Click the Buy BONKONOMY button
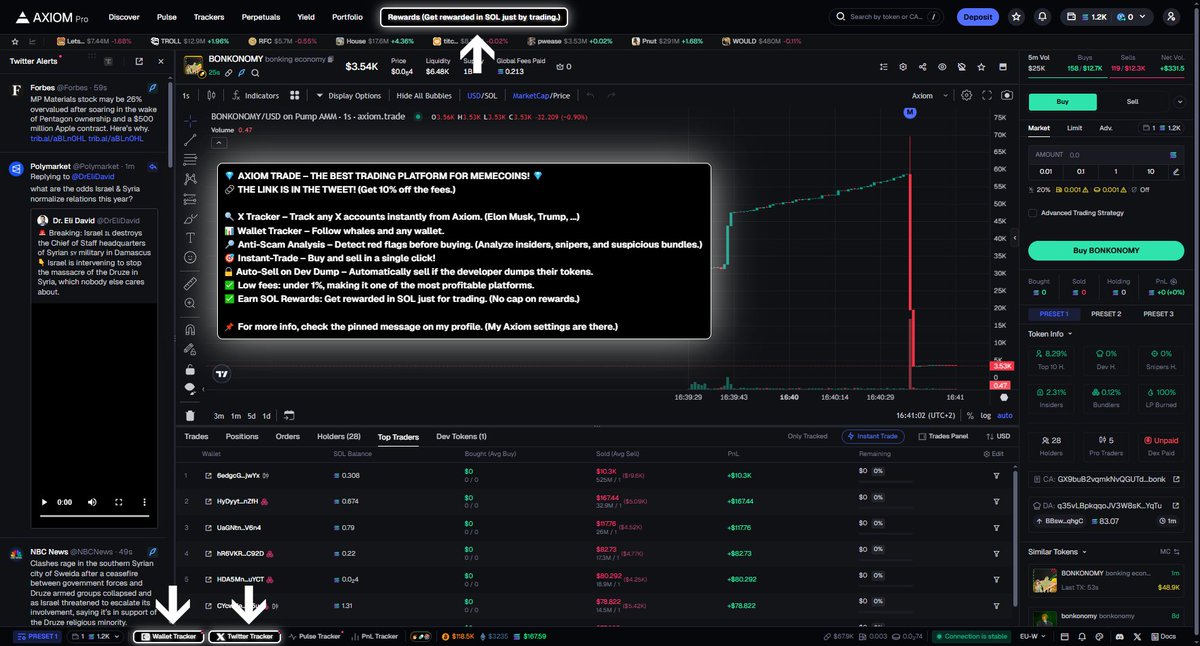Screen dimensions: 1200x646 tap(1105, 250)
